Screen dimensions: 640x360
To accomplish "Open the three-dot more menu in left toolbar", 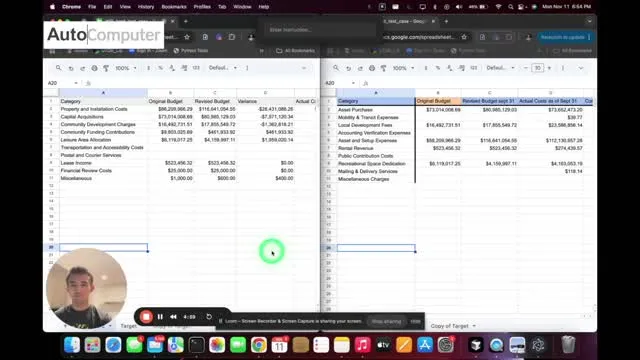I will [247, 68].
